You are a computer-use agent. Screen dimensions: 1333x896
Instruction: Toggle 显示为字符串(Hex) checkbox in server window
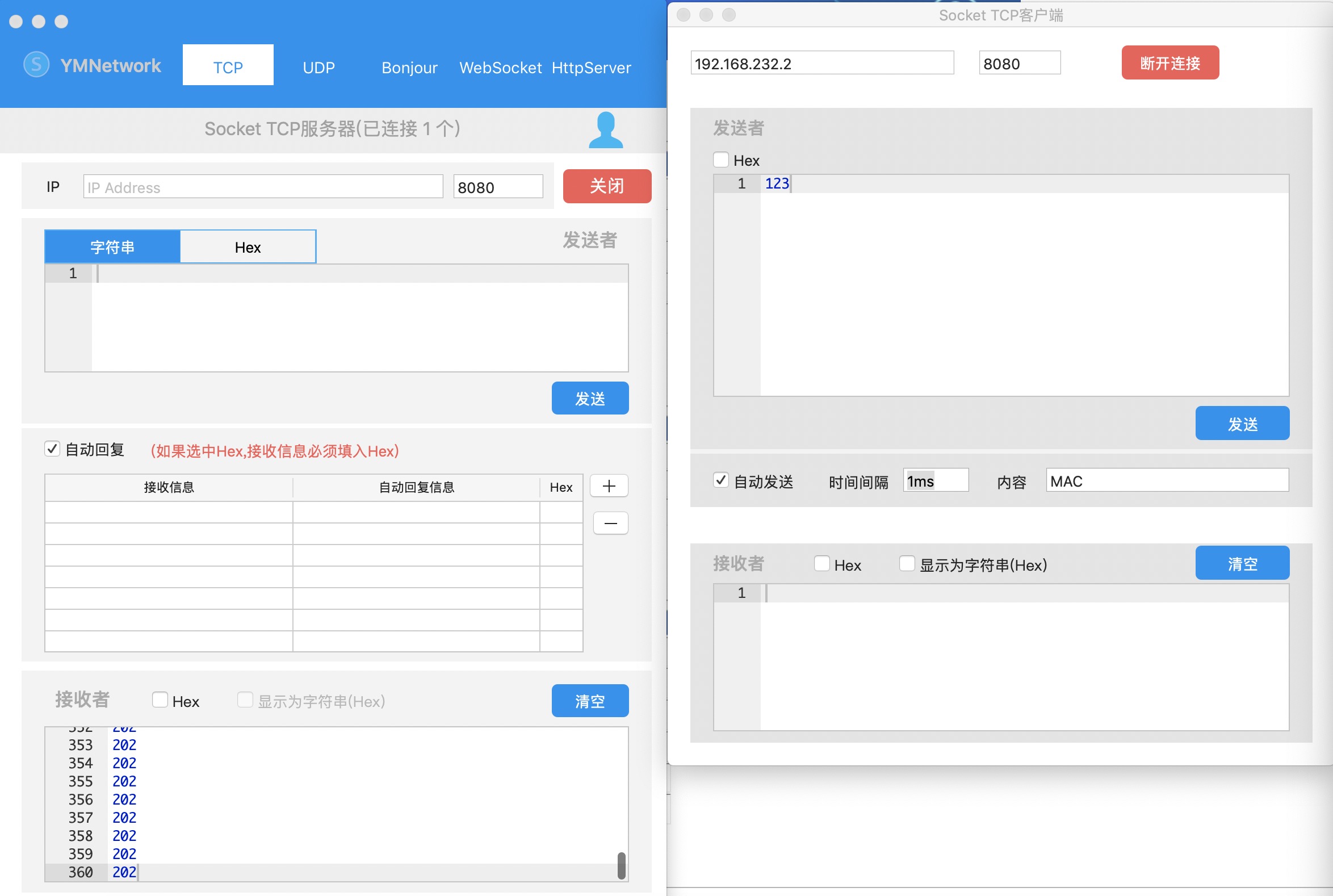tap(245, 700)
